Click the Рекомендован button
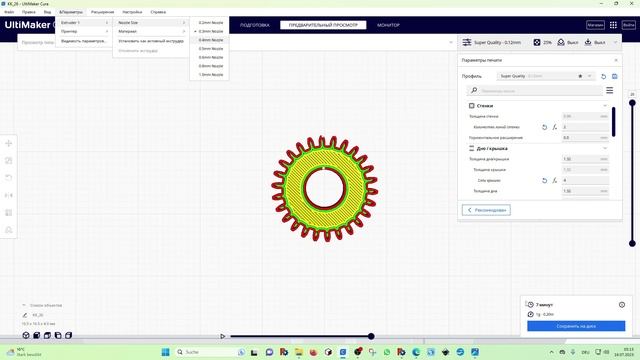 [486, 210]
